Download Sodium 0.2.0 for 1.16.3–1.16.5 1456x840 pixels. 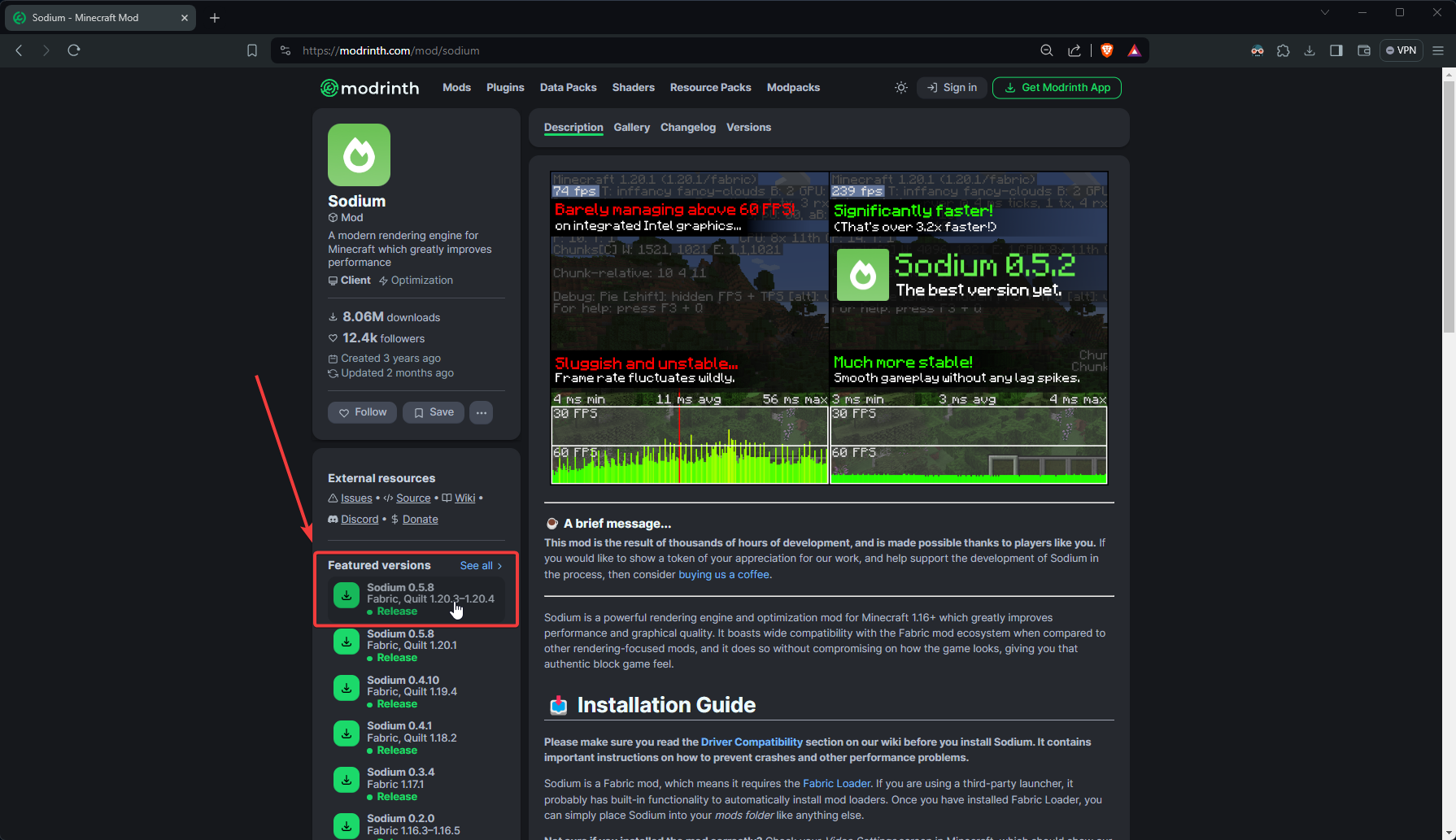347,825
